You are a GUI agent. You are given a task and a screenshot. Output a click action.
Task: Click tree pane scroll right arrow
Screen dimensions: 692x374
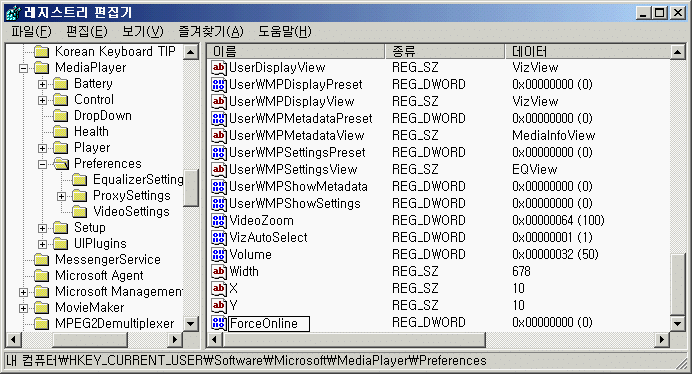tap(175, 340)
